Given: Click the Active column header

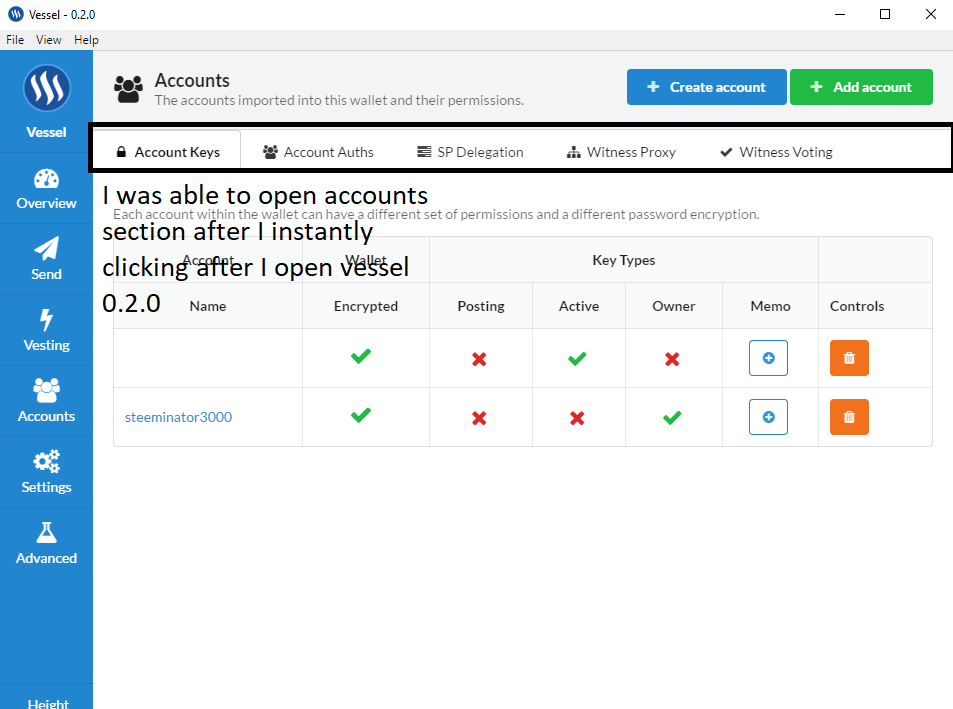Looking at the screenshot, I should coord(579,306).
